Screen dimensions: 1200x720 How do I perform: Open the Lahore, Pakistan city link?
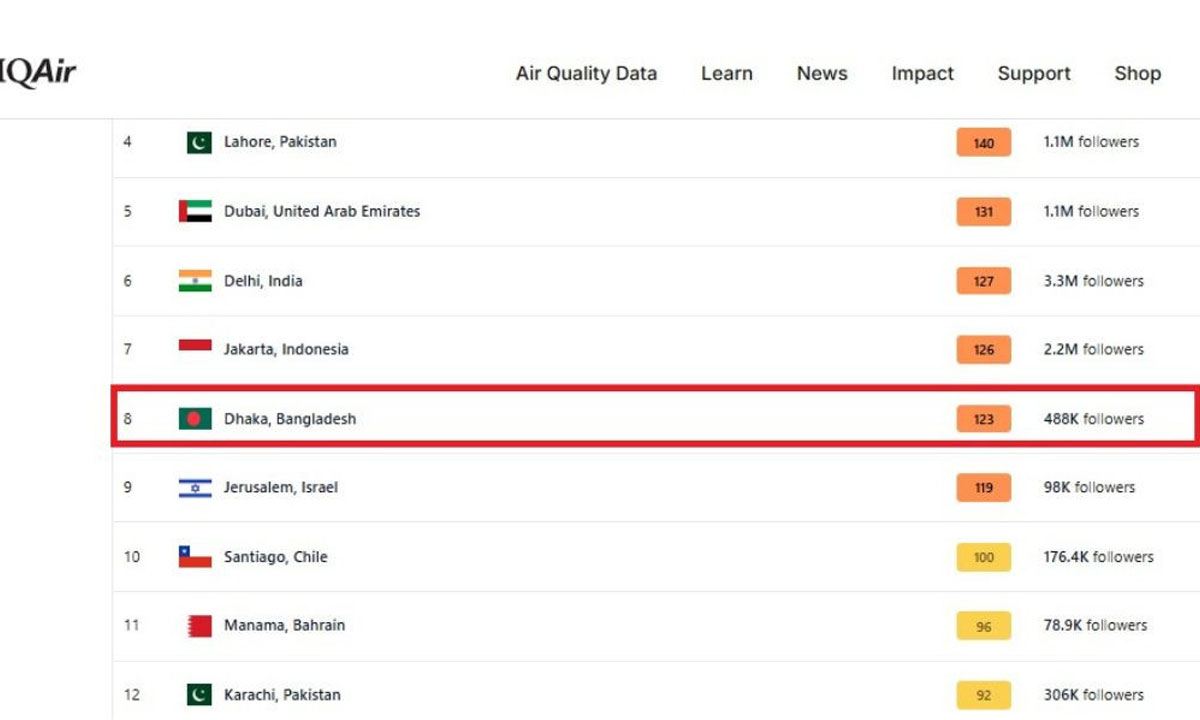coord(280,142)
